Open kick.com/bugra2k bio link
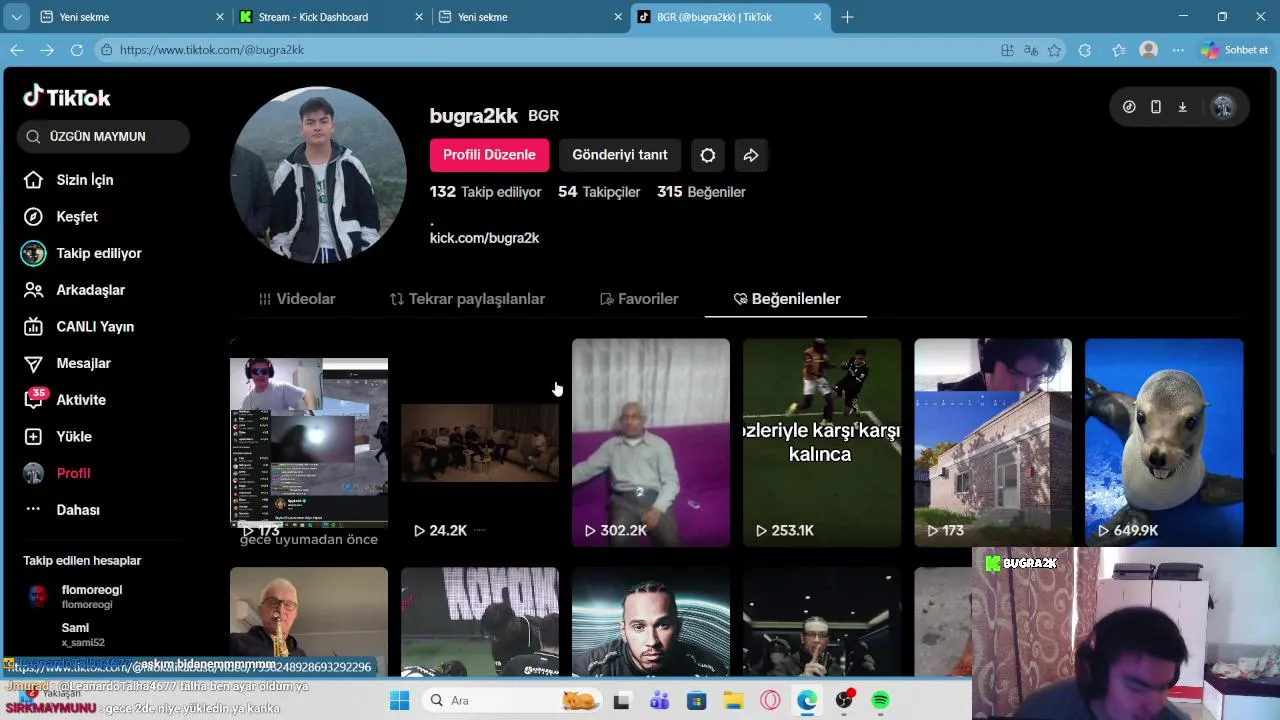 point(484,238)
